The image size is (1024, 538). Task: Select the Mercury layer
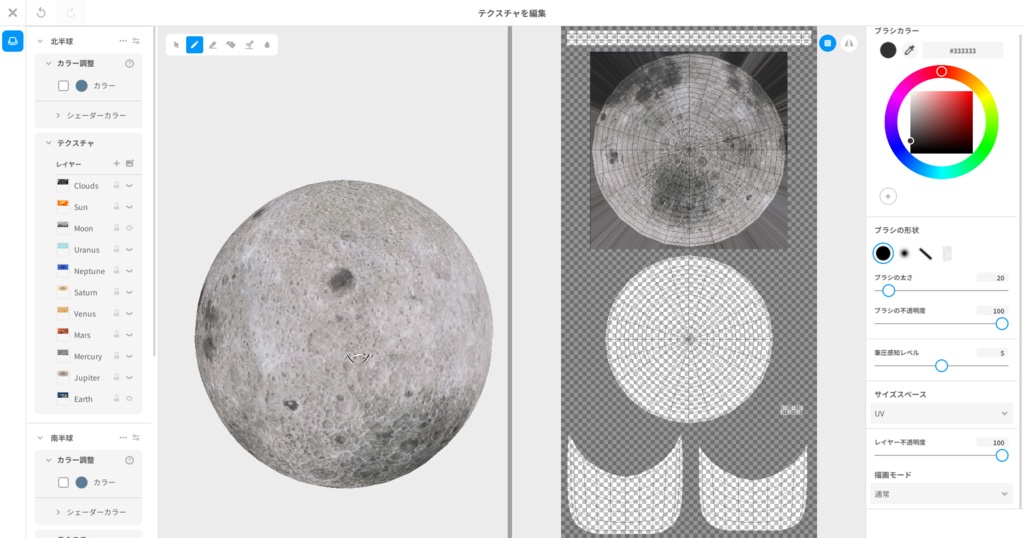click(88, 356)
